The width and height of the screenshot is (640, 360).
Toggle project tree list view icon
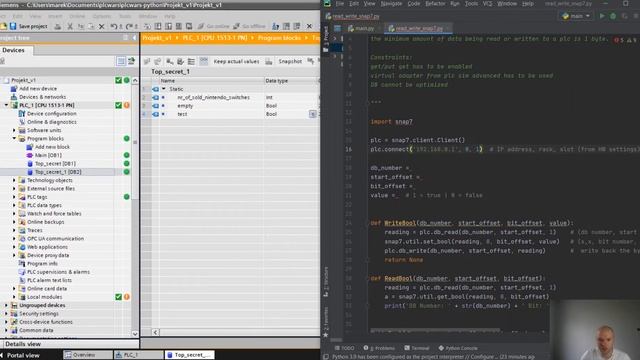pyautogui.click(x=121, y=61)
